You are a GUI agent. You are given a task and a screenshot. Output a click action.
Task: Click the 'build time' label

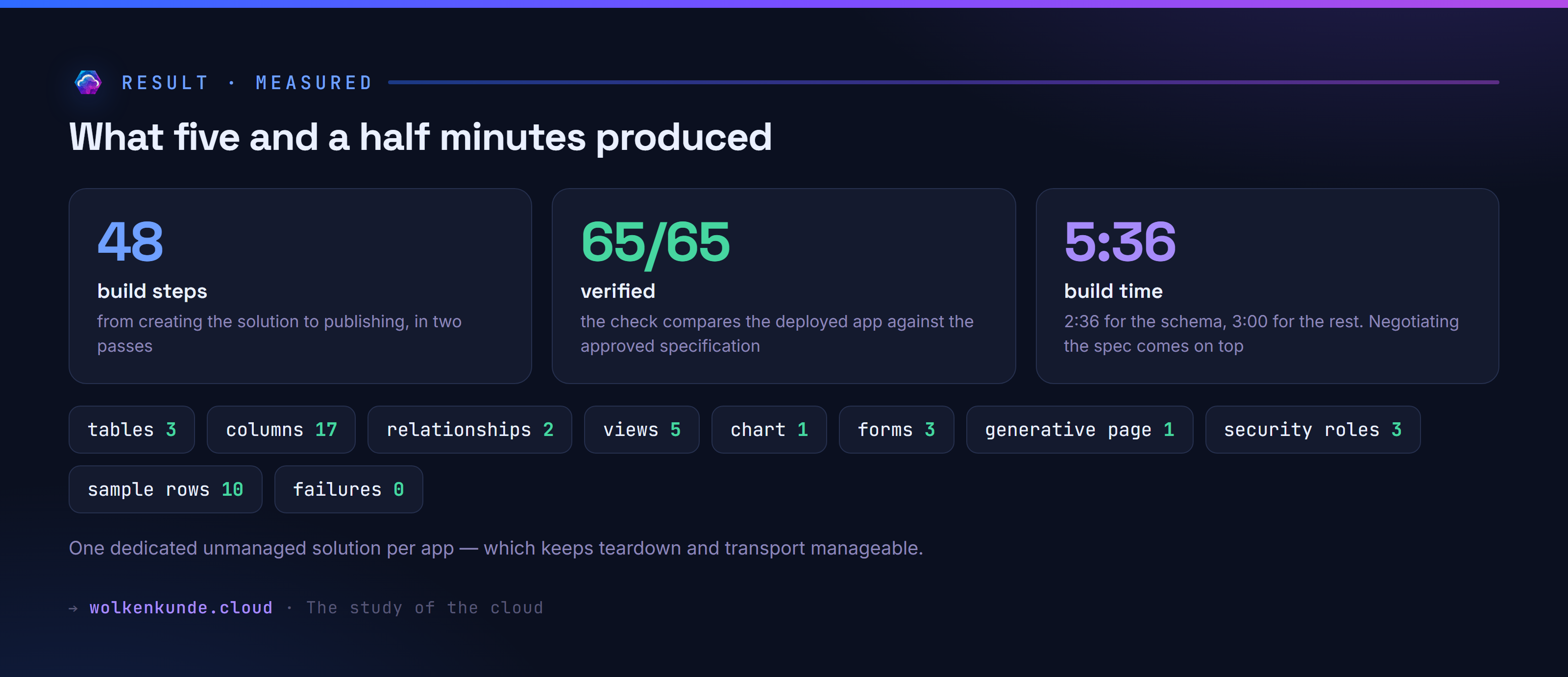(1113, 291)
